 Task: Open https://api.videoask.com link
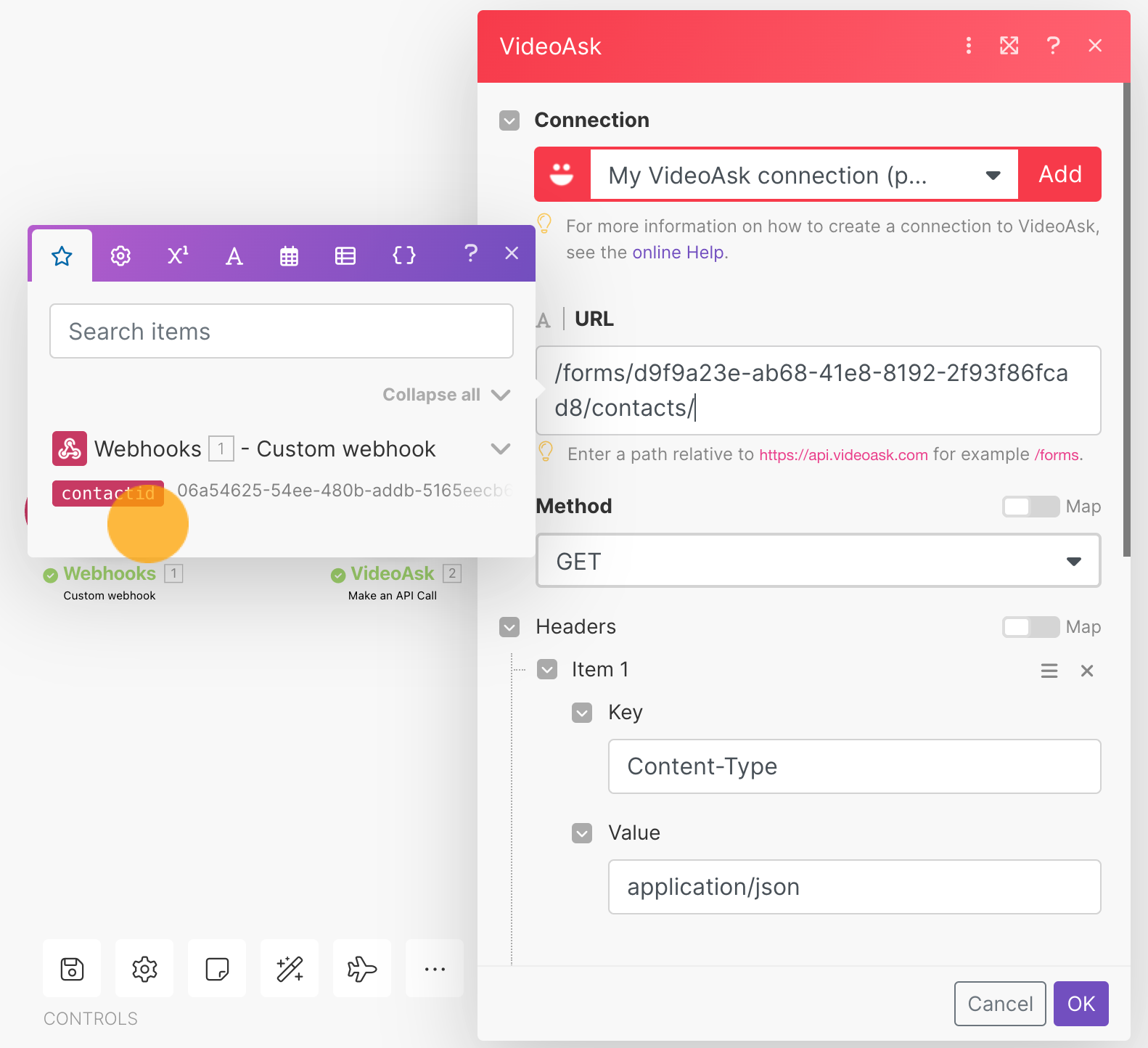(x=843, y=455)
